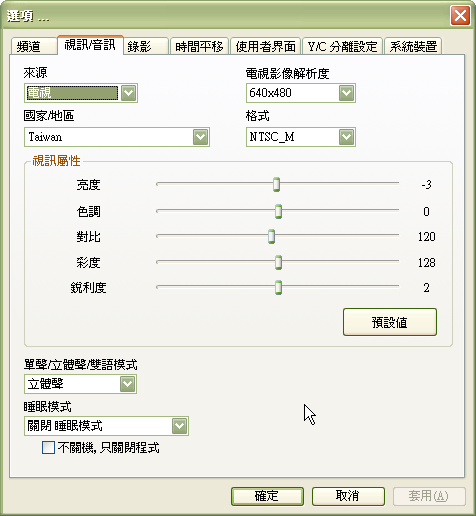Open the 格式 NTSC_M dropdown arrow
The image size is (476, 516).
tap(347, 137)
